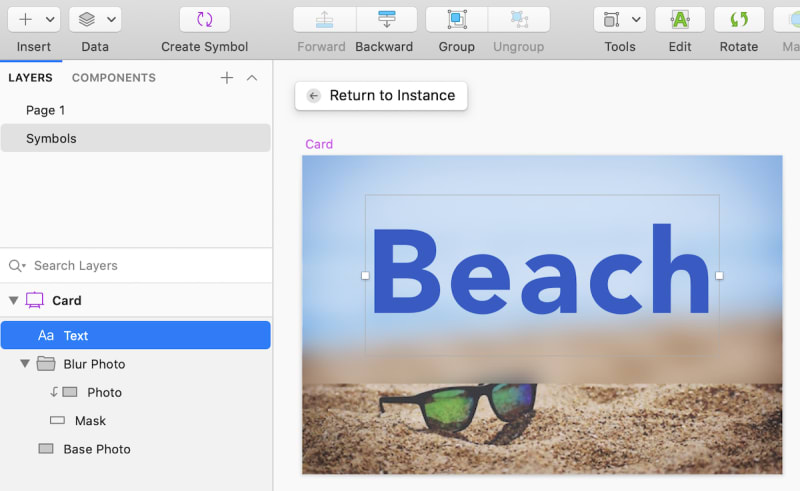Click the back arrow in Return to Instance
Image resolution: width=800 pixels, height=491 pixels.
tap(313, 95)
